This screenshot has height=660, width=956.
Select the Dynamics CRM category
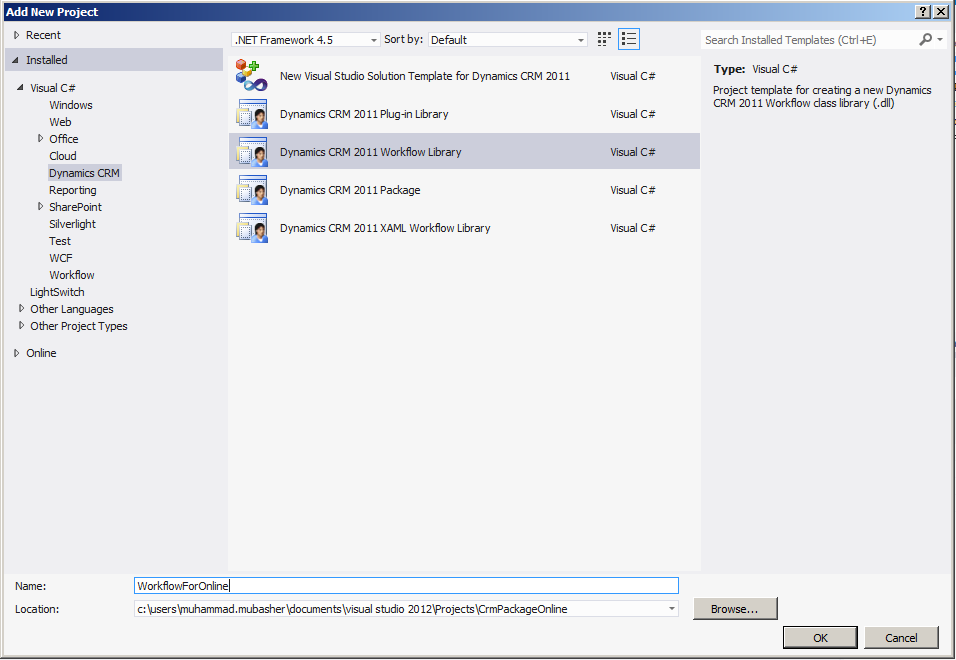pos(84,173)
